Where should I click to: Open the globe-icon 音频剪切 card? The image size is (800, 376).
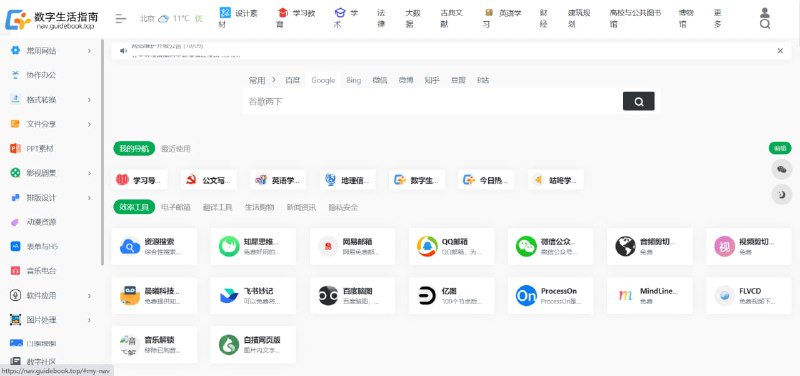[x=649, y=246]
